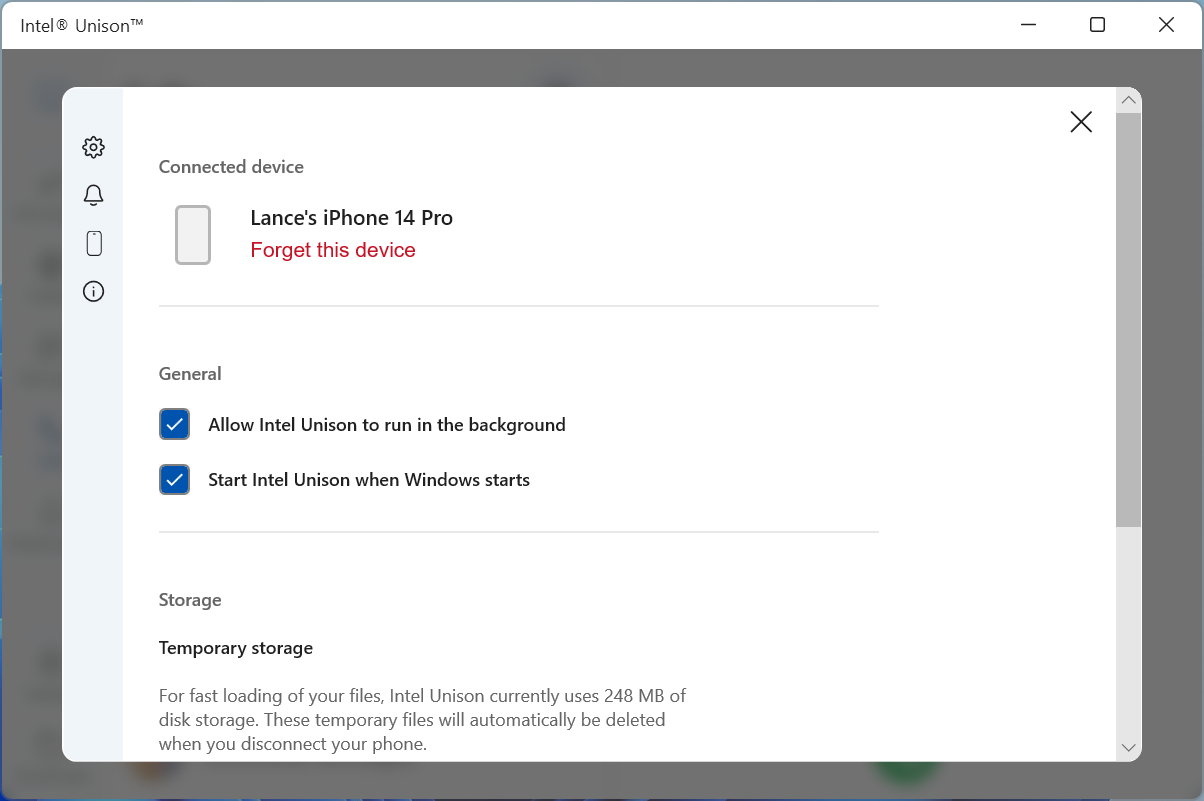Click the phone outline thumbnail next to device name

pos(193,234)
